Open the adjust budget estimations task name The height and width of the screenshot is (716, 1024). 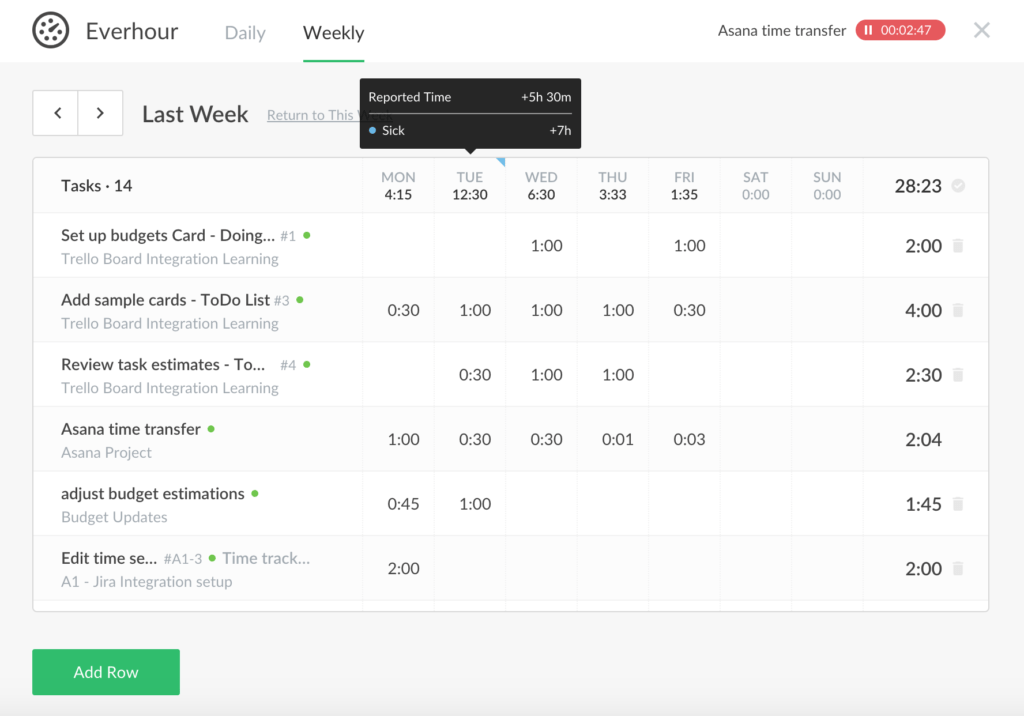pos(153,494)
